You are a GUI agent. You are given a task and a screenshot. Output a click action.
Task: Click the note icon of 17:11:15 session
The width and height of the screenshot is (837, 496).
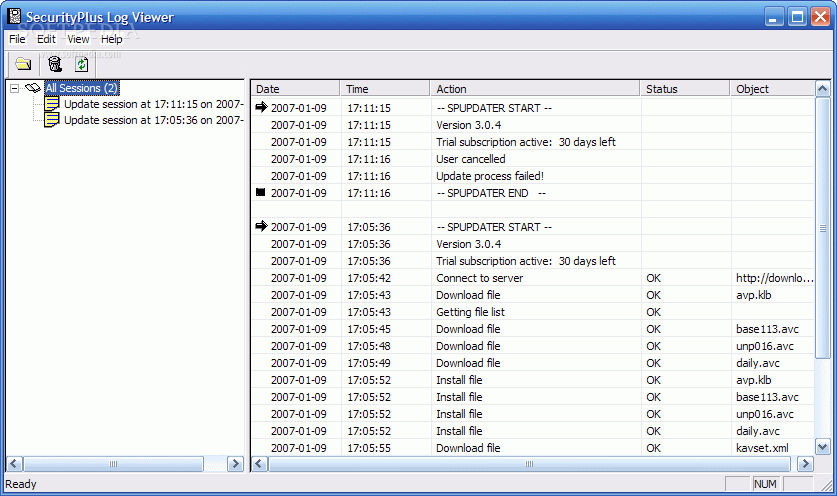pos(51,104)
